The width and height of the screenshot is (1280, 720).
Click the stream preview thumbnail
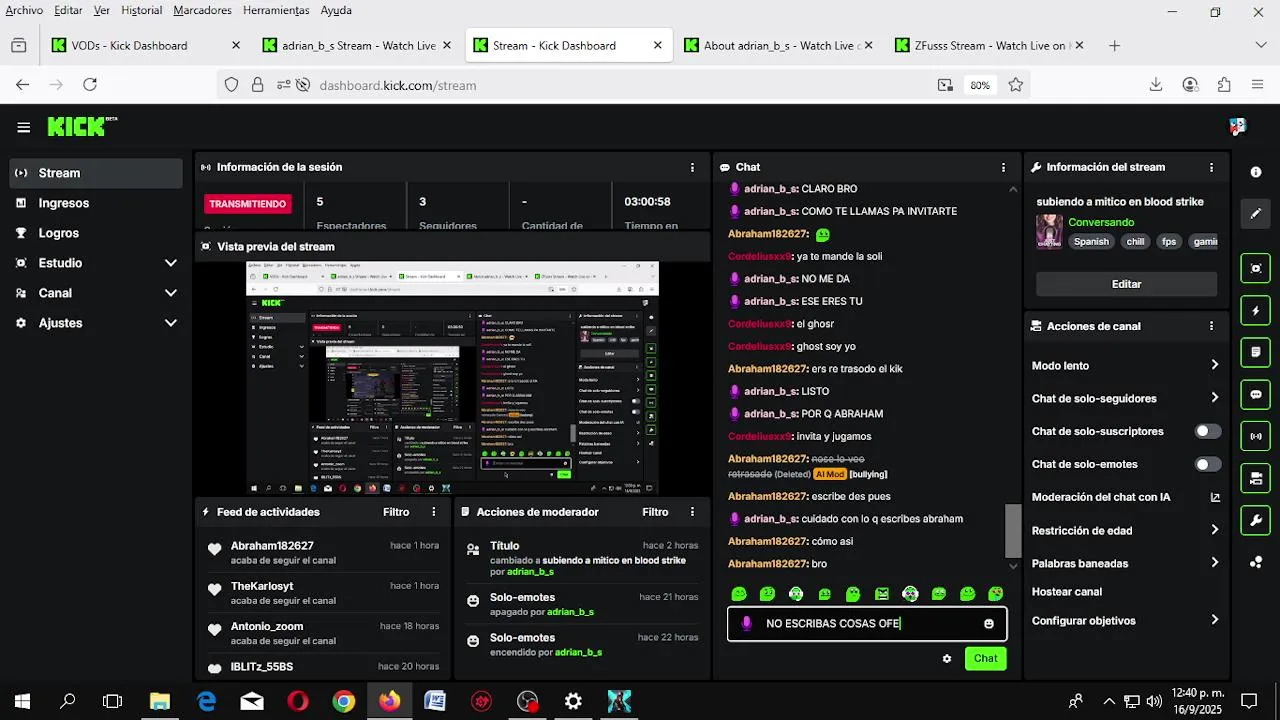pyautogui.click(x=452, y=378)
